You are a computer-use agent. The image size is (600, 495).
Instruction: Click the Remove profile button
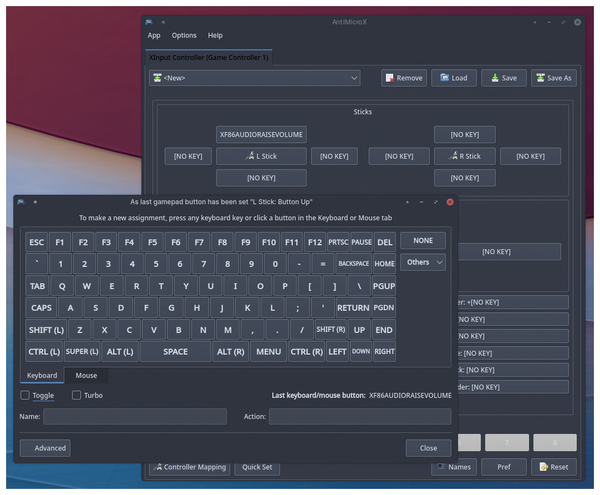click(404, 78)
